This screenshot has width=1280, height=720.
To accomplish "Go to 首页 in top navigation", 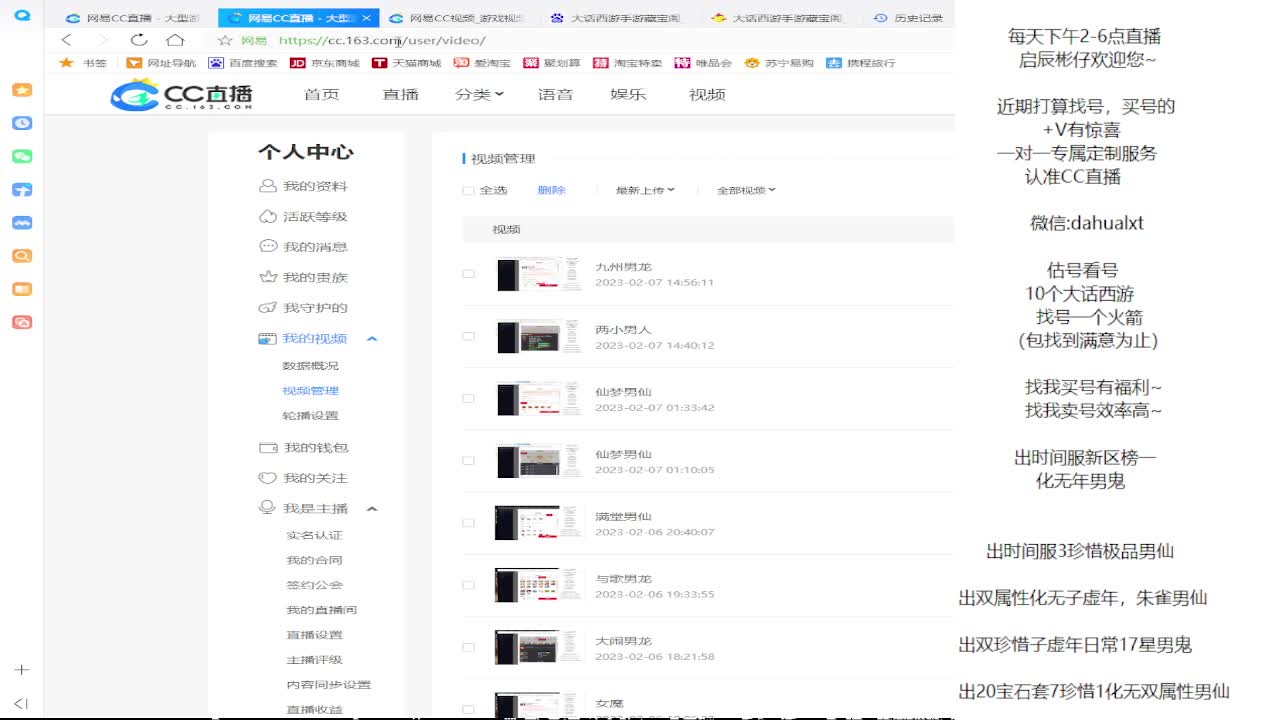I will click(x=321, y=94).
